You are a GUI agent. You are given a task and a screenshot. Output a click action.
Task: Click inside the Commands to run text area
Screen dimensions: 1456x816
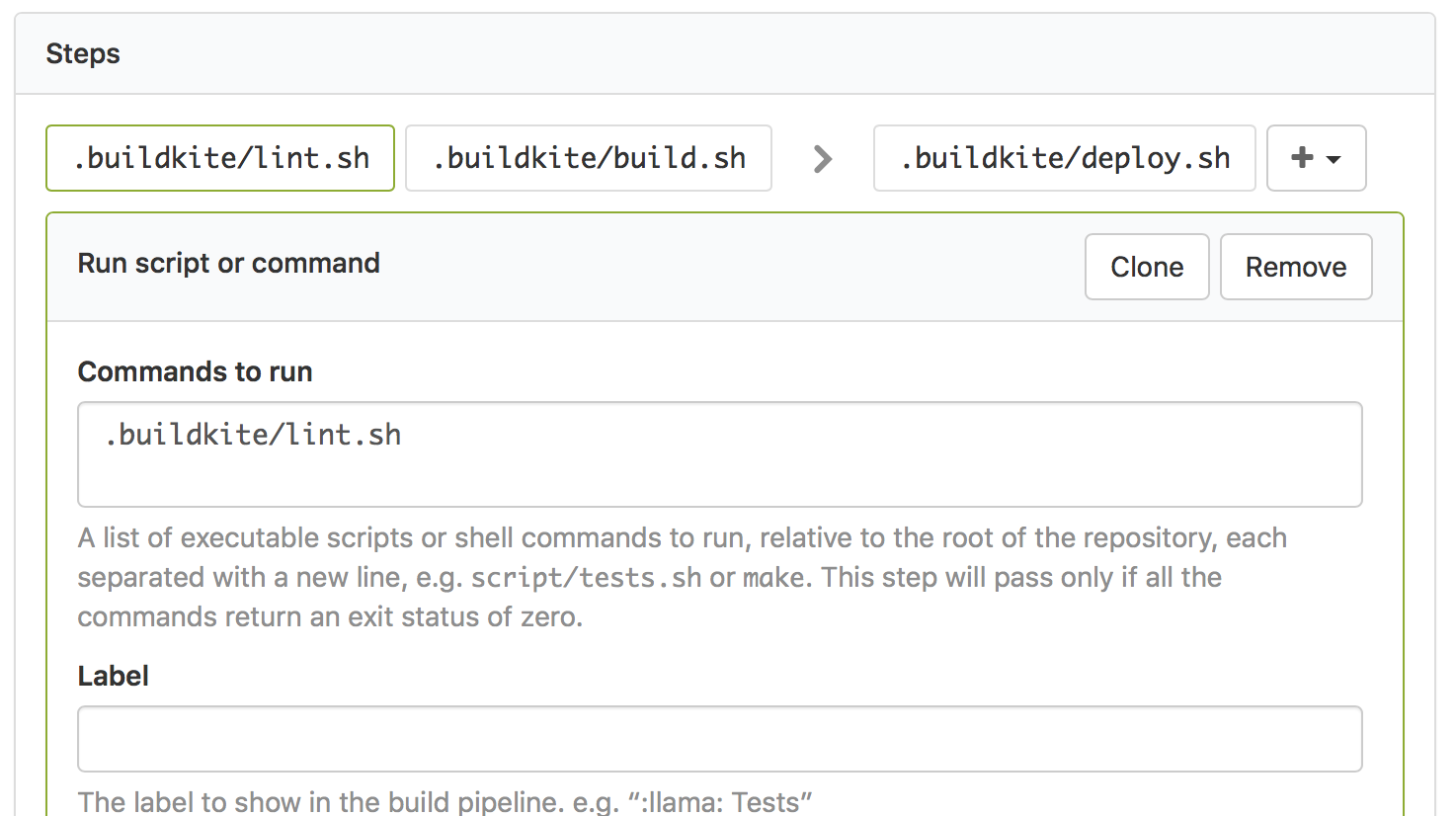pyautogui.click(x=719, y=454)
